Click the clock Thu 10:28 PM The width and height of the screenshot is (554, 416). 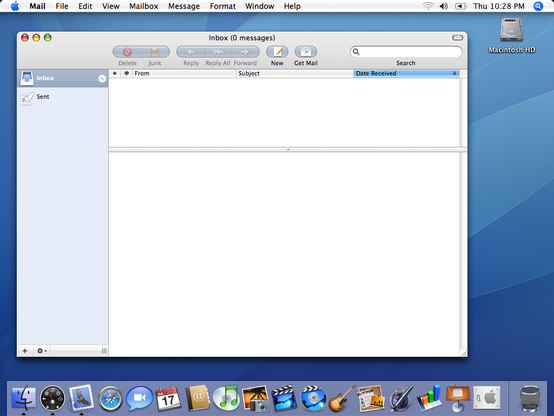(499, 6)
